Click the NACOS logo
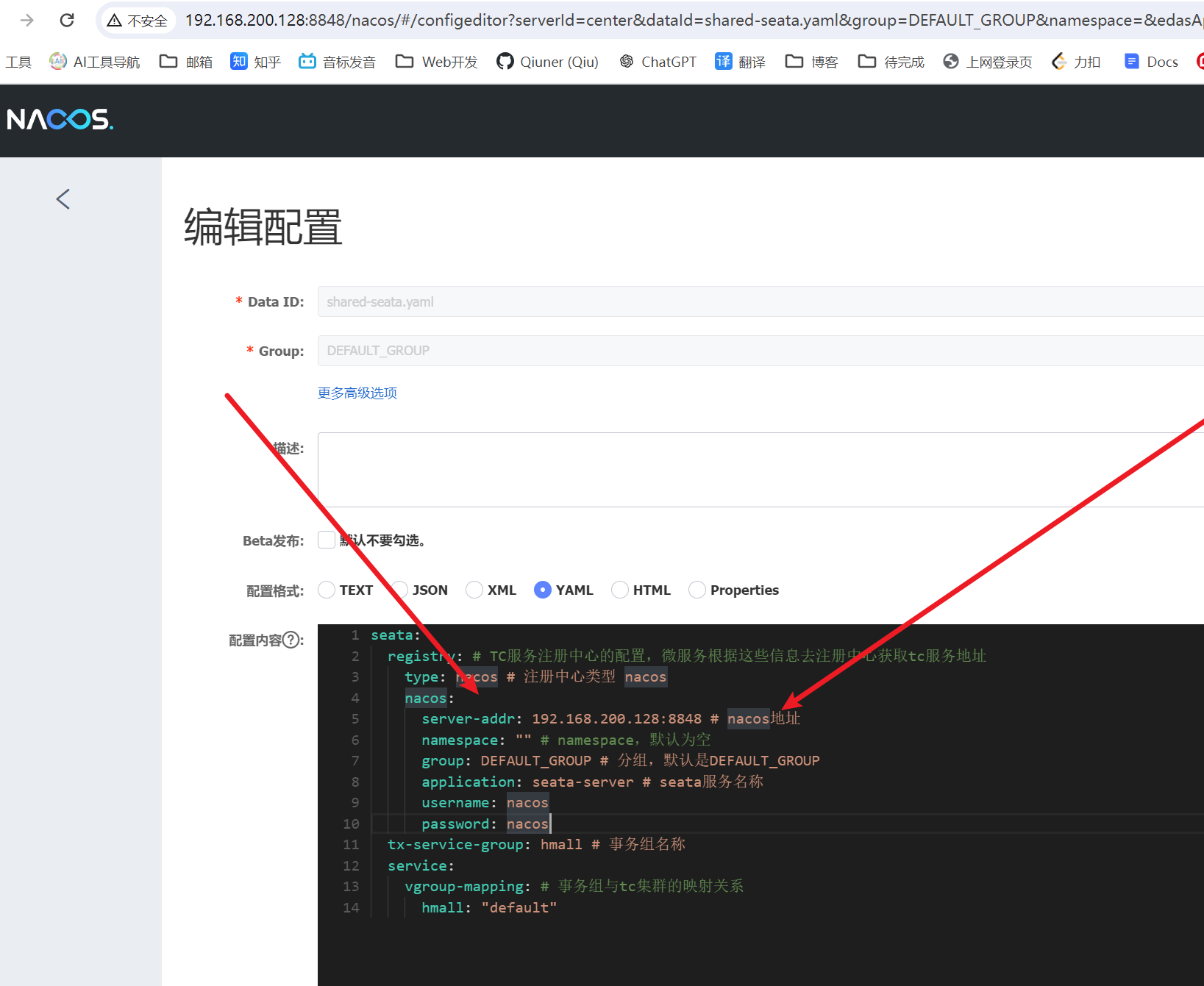This screenshot has height=986, width=1204. (x=60, y=119)
